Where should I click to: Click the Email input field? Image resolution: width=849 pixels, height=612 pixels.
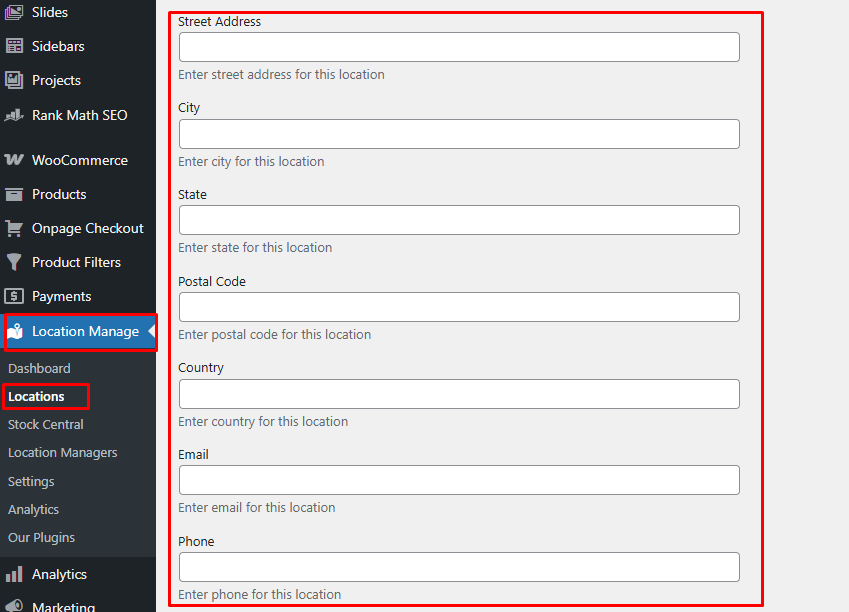point(459,480)
